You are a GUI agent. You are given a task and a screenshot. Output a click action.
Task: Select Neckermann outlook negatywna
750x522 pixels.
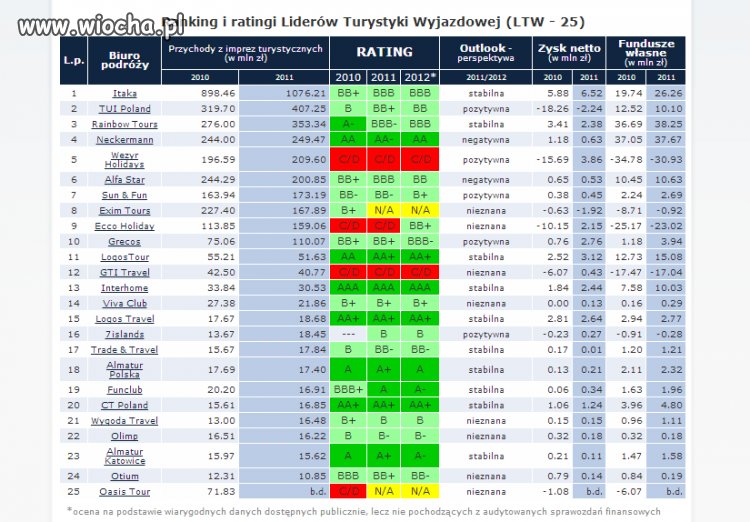(x=486, y=140)
